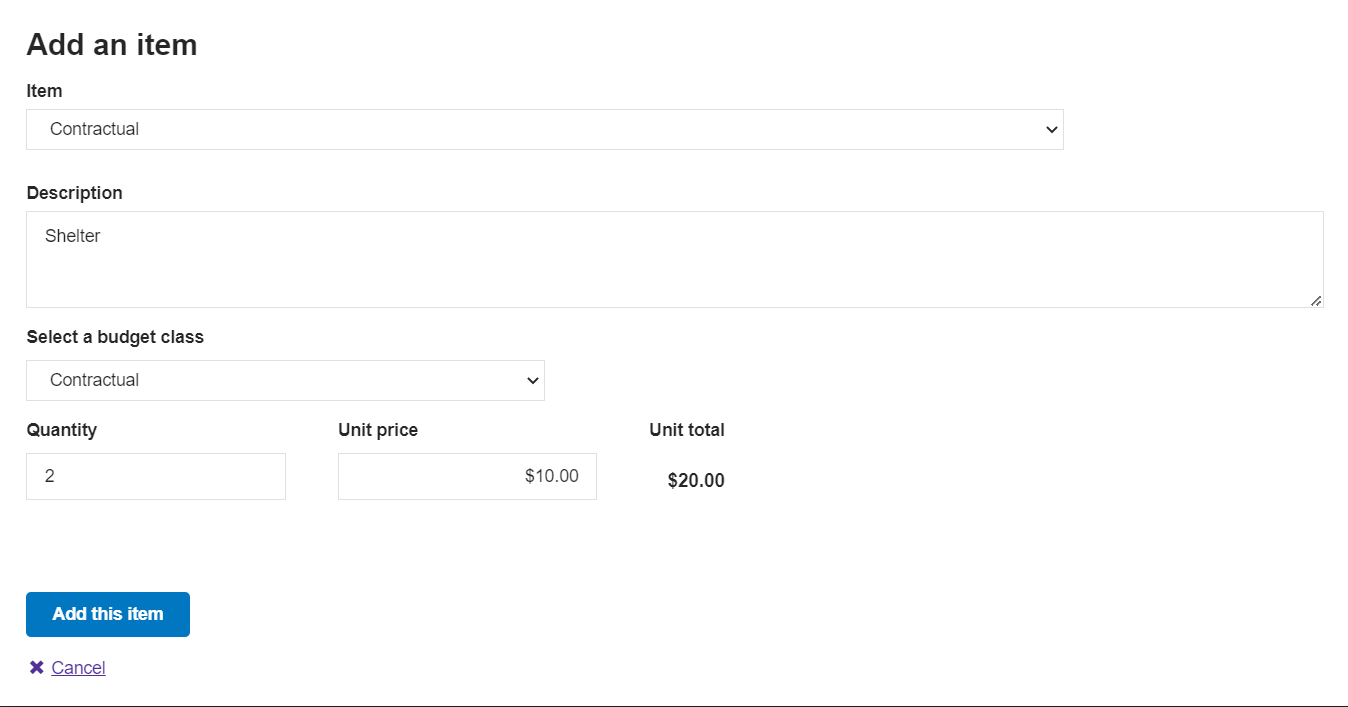Image resolution: width=1348 pixels, height=707 pixels.
Task: Click the X icon beside Cancel
Action: 37,667
